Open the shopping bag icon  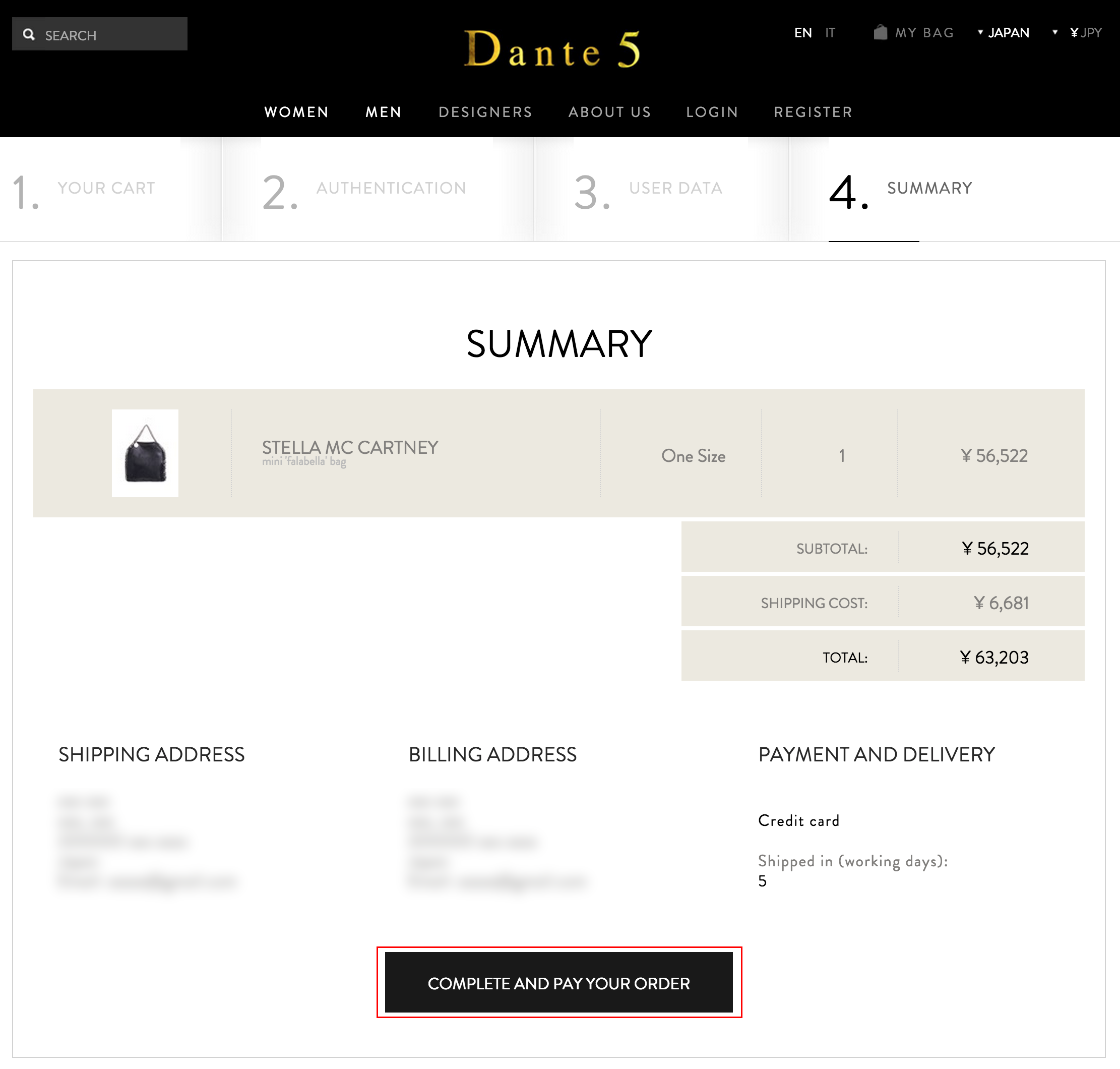pos(880,32)
